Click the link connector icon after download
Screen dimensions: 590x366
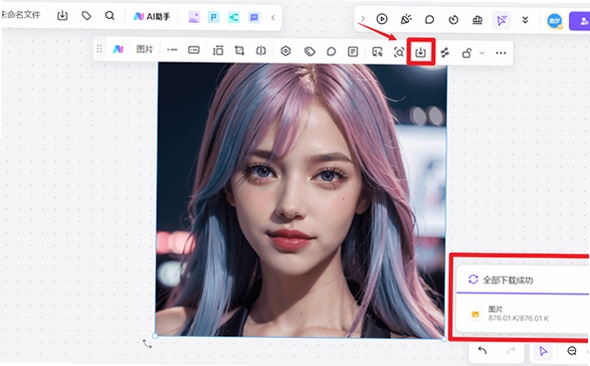pyautogui.click(x=445, y=53)
